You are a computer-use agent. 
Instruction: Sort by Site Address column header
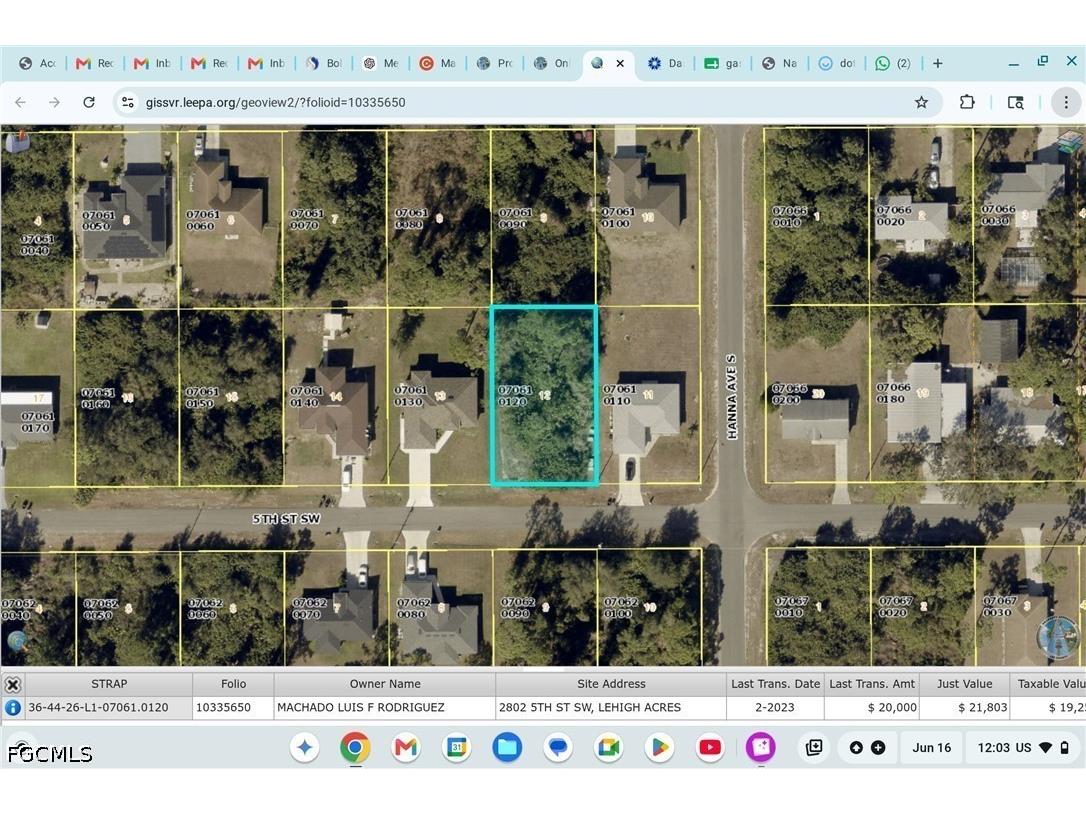[x=611, y=684]
